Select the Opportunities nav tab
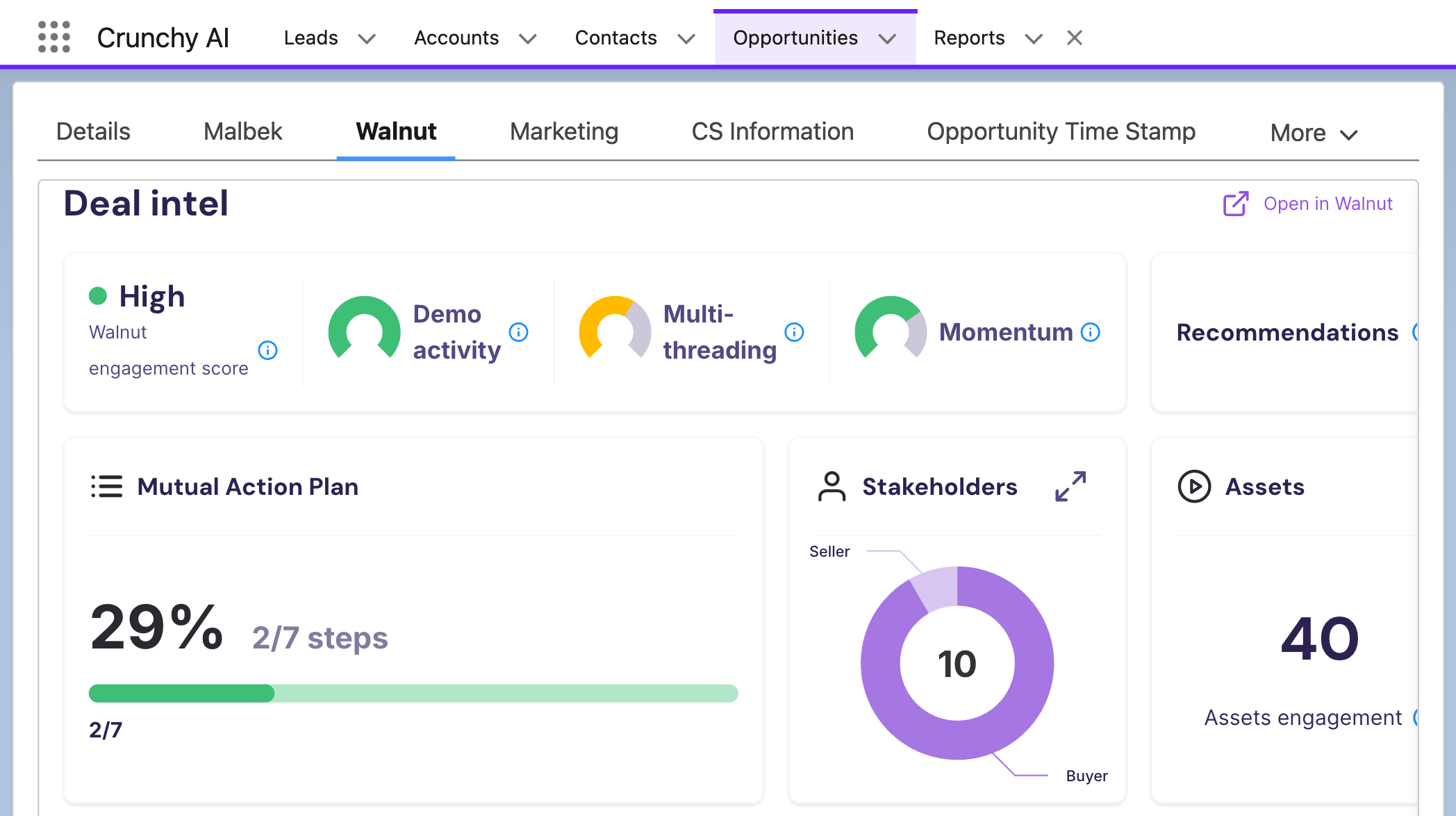1456x816 pixels. [795, 38]
